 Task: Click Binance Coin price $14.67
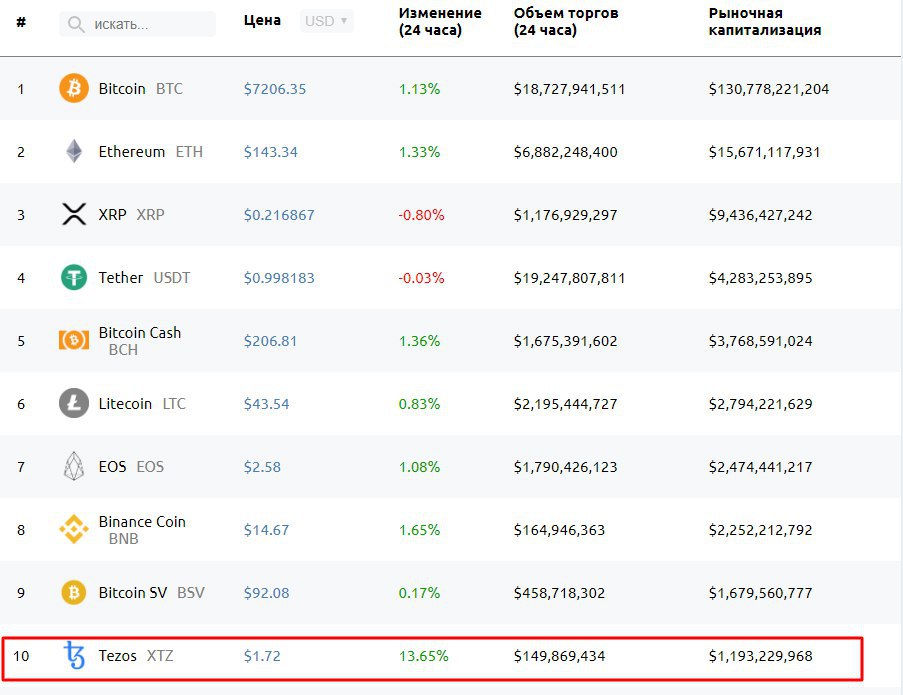pyautogui.click(x=266, y=530)
